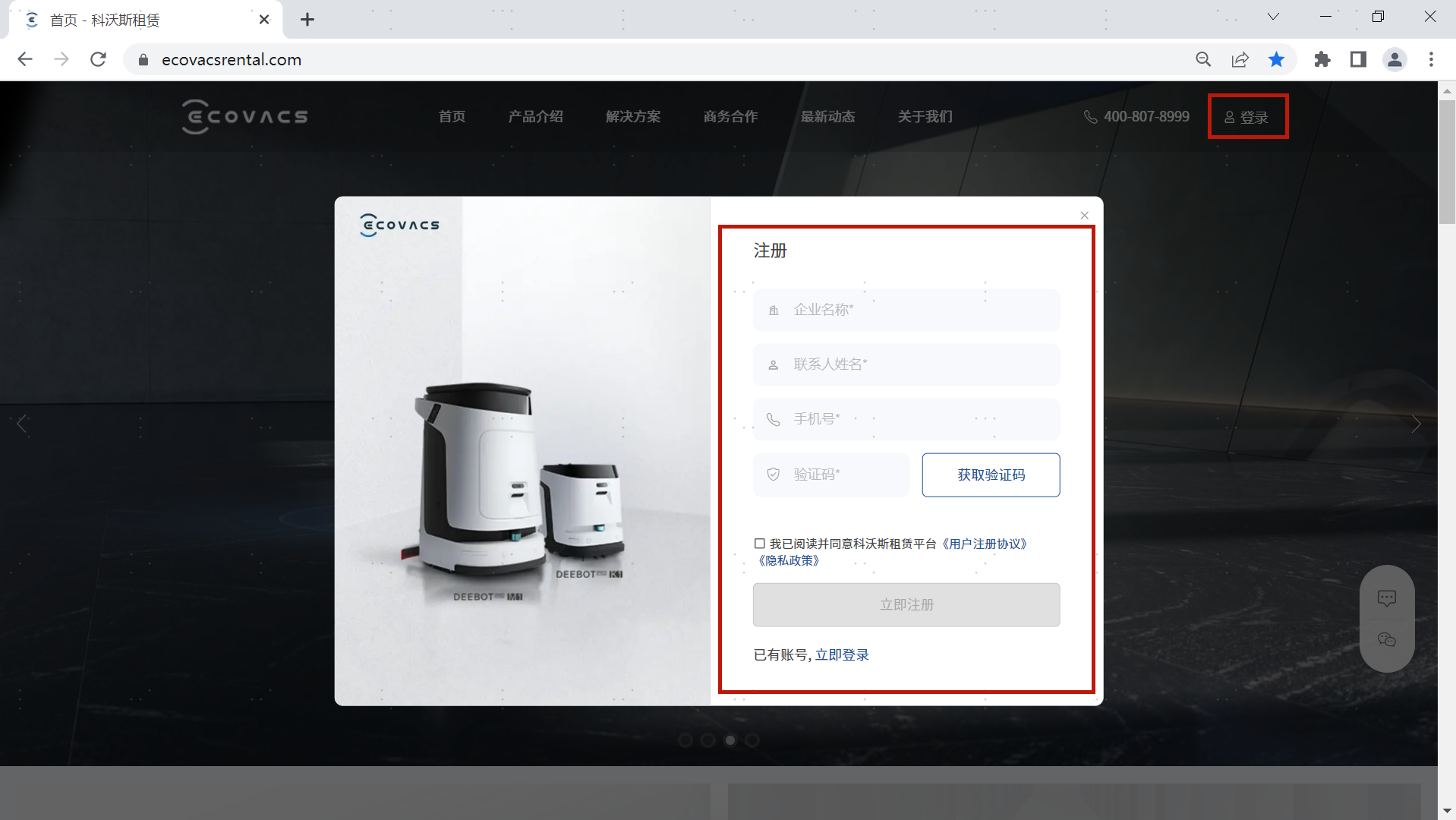The image size is (1456, 820).
Task: Expand the tab search dropdown arrow
Action: pos(1273,17)
